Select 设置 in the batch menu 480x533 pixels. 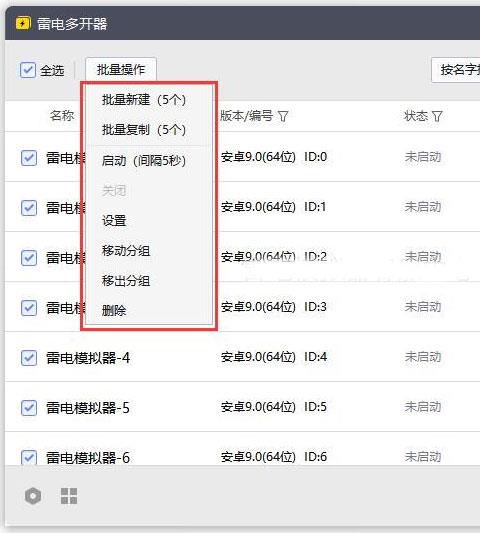(114, 221)
